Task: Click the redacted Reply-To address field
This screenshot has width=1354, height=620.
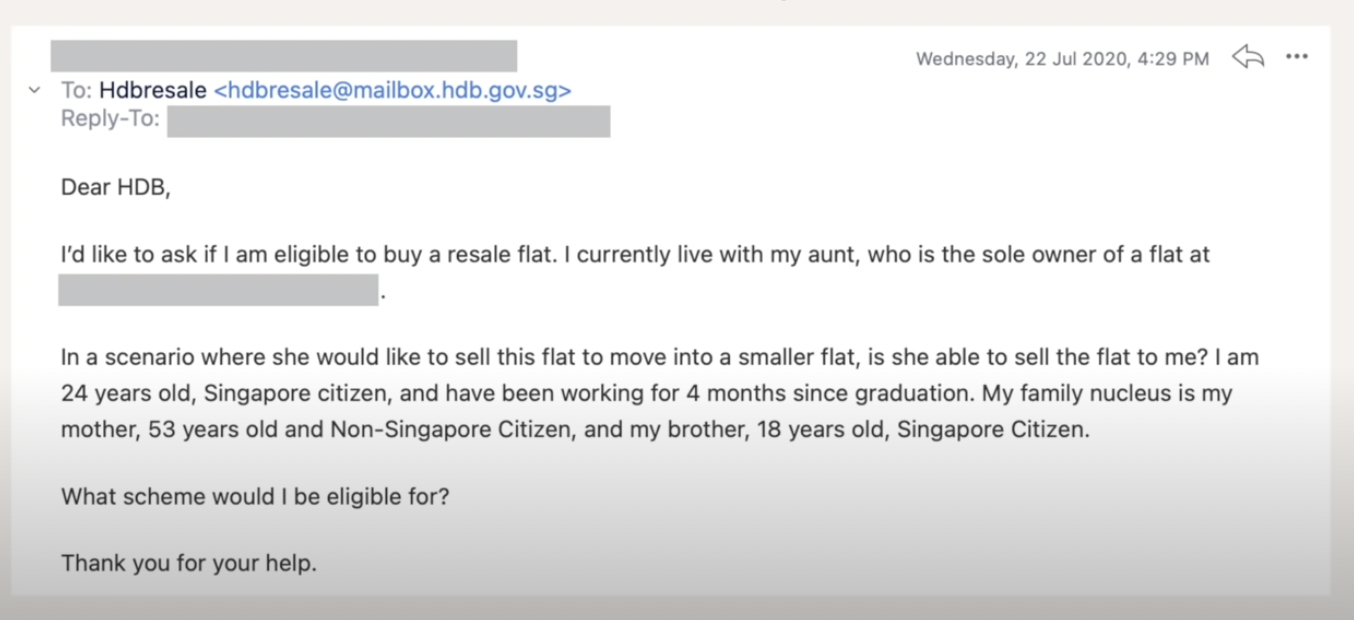Action: 388,121
